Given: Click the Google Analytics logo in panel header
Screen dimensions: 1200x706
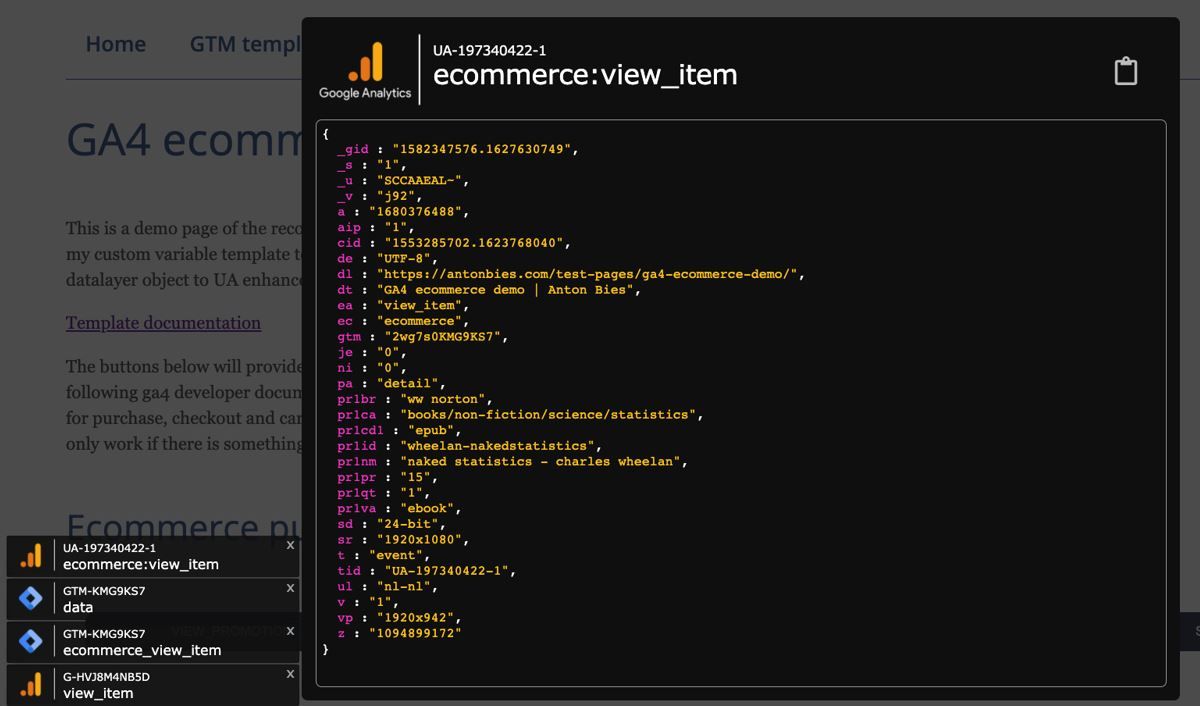Looking at the screenshot, I should tap(365, 70).
